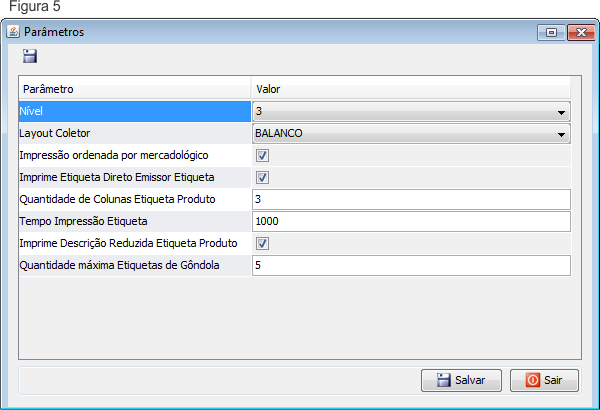Screen dimensions: 600x410
Task: Uncheck 'Imprime Etiqueta Direto Emissor Etiqueta'
Action: click(262, 177)
